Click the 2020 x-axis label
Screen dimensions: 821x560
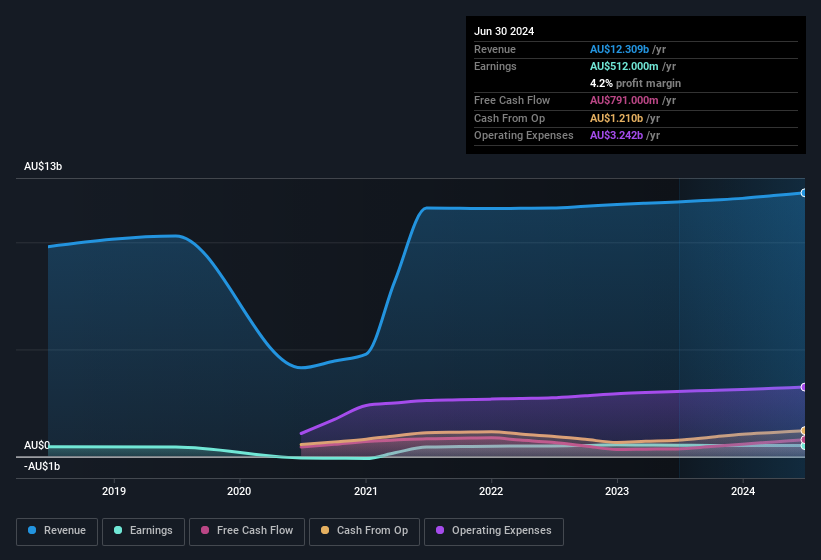239,491
